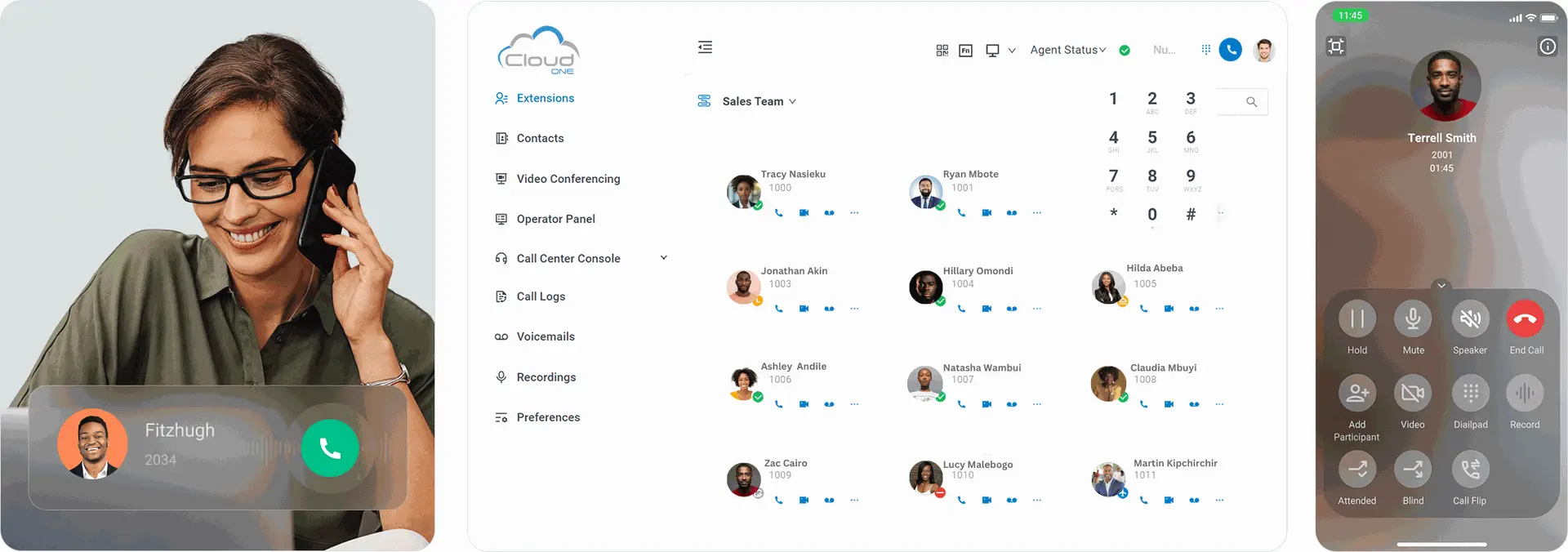
Task: Open more options for Hilda Abeba
Action: pyautogui.click(x=1219, y=309)
